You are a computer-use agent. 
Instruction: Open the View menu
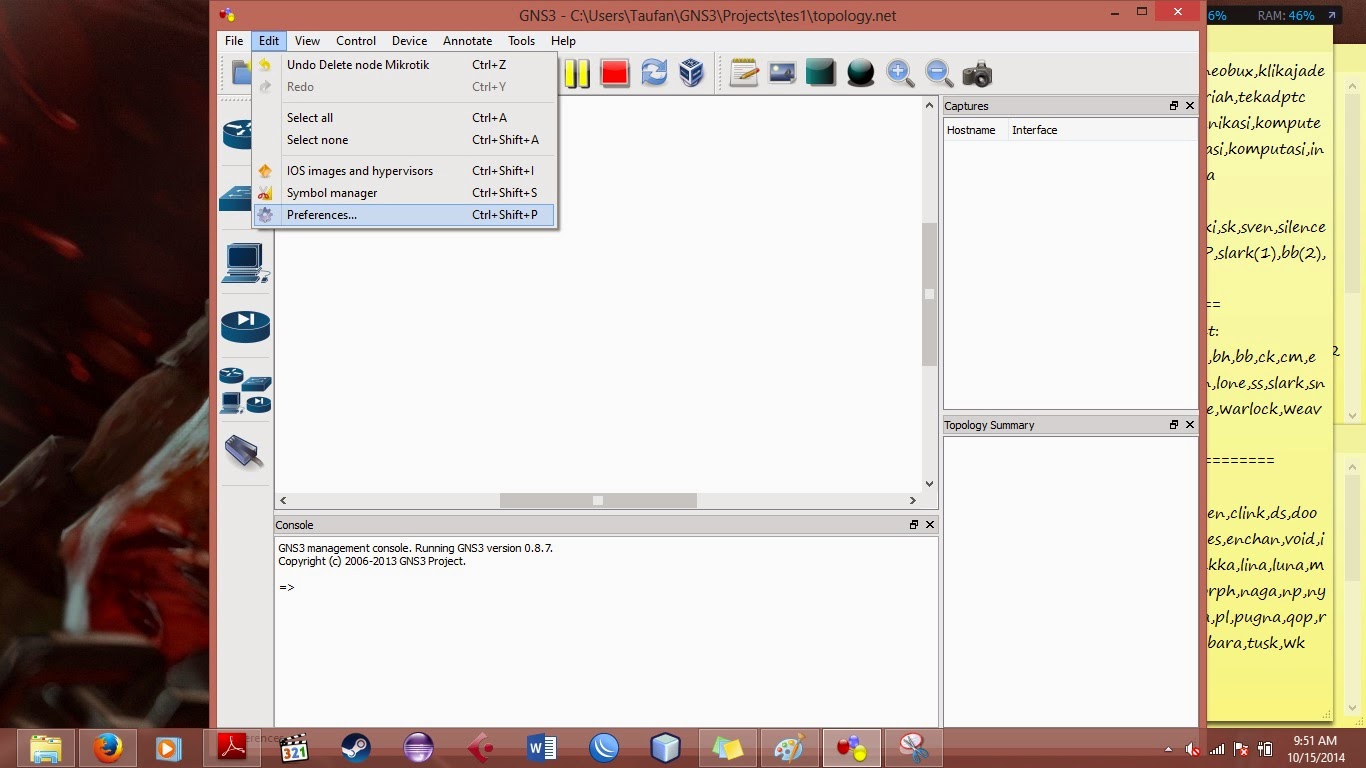(307, 41)
